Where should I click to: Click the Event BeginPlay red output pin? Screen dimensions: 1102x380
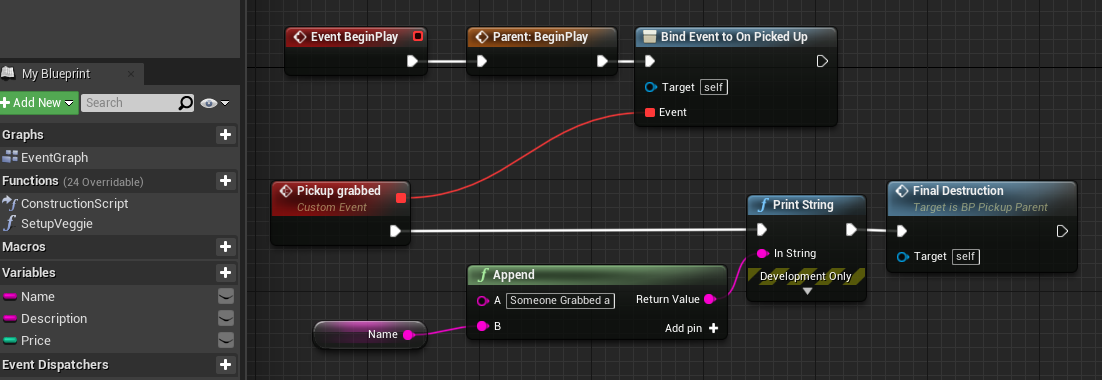pos(417,37)
